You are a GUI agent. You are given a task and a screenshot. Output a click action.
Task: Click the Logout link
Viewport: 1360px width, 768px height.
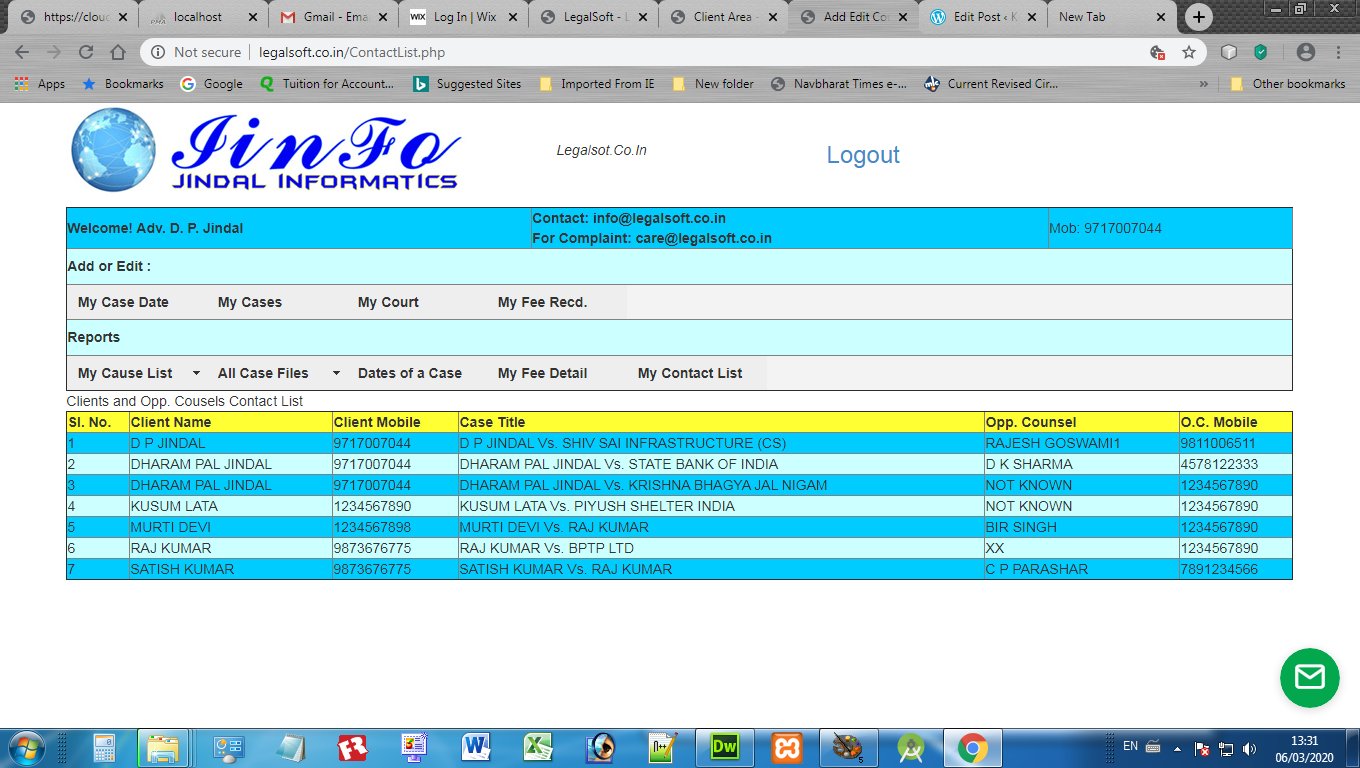(862, 155)
